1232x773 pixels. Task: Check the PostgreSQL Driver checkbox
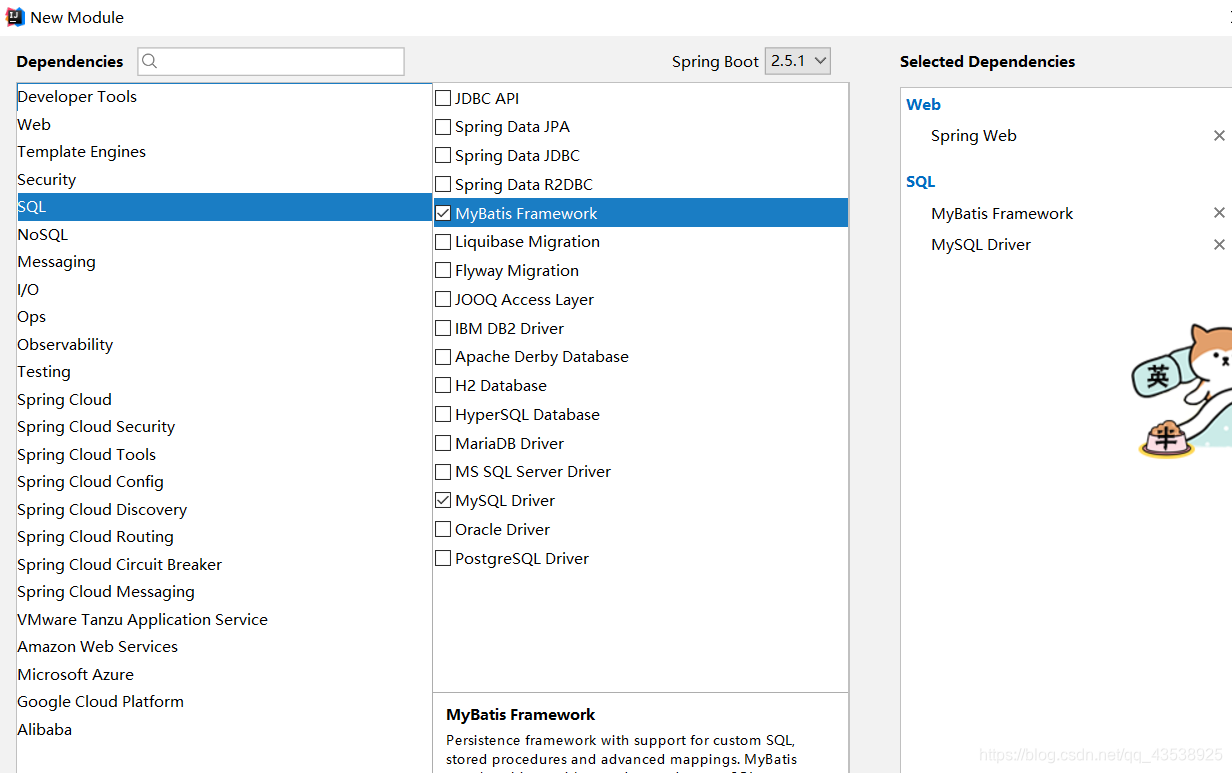click(x=443, y=558)
